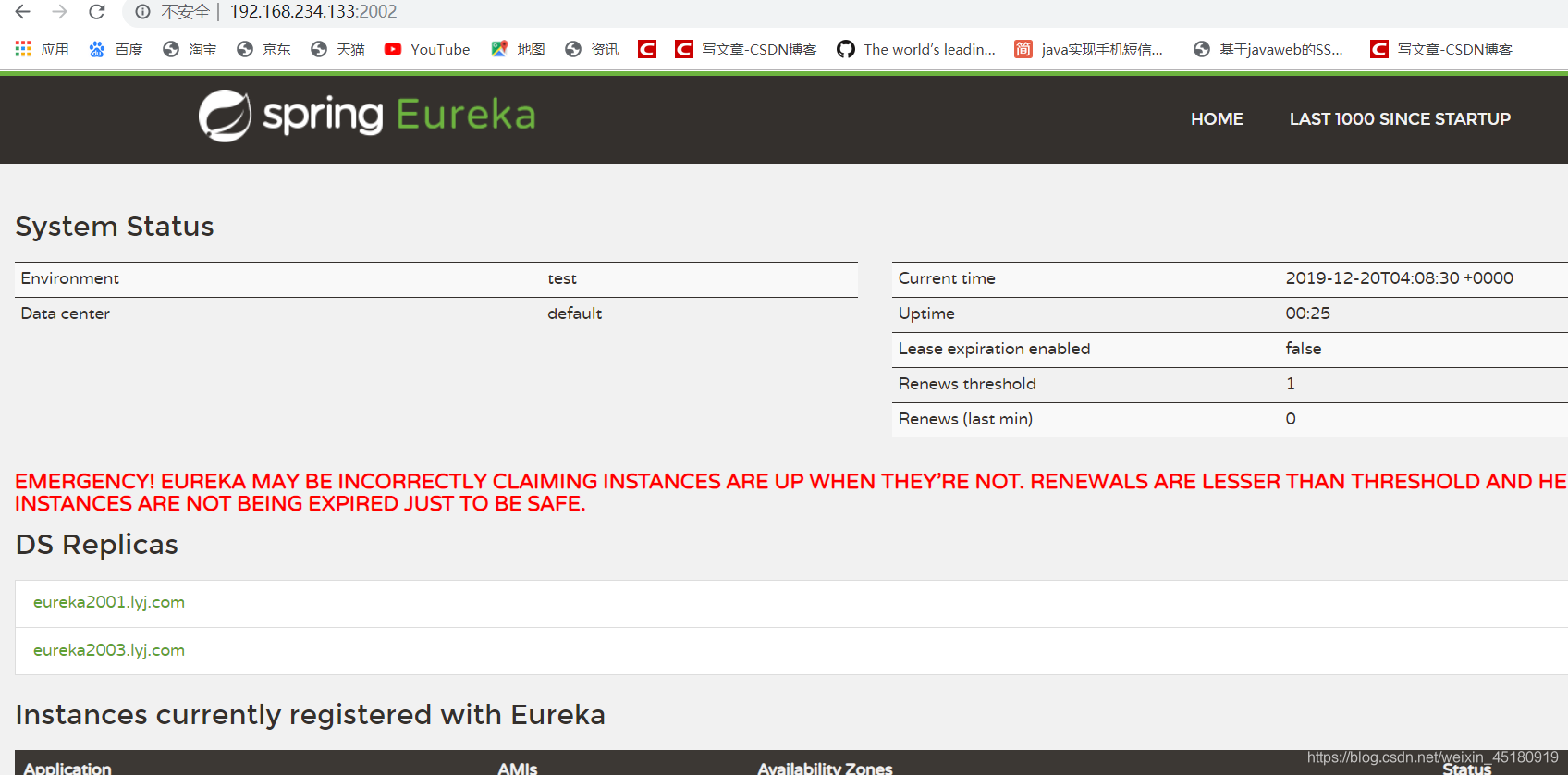
Task: Click the unlabeled red CSDN bookmark icon
Action: pos(647,49)
